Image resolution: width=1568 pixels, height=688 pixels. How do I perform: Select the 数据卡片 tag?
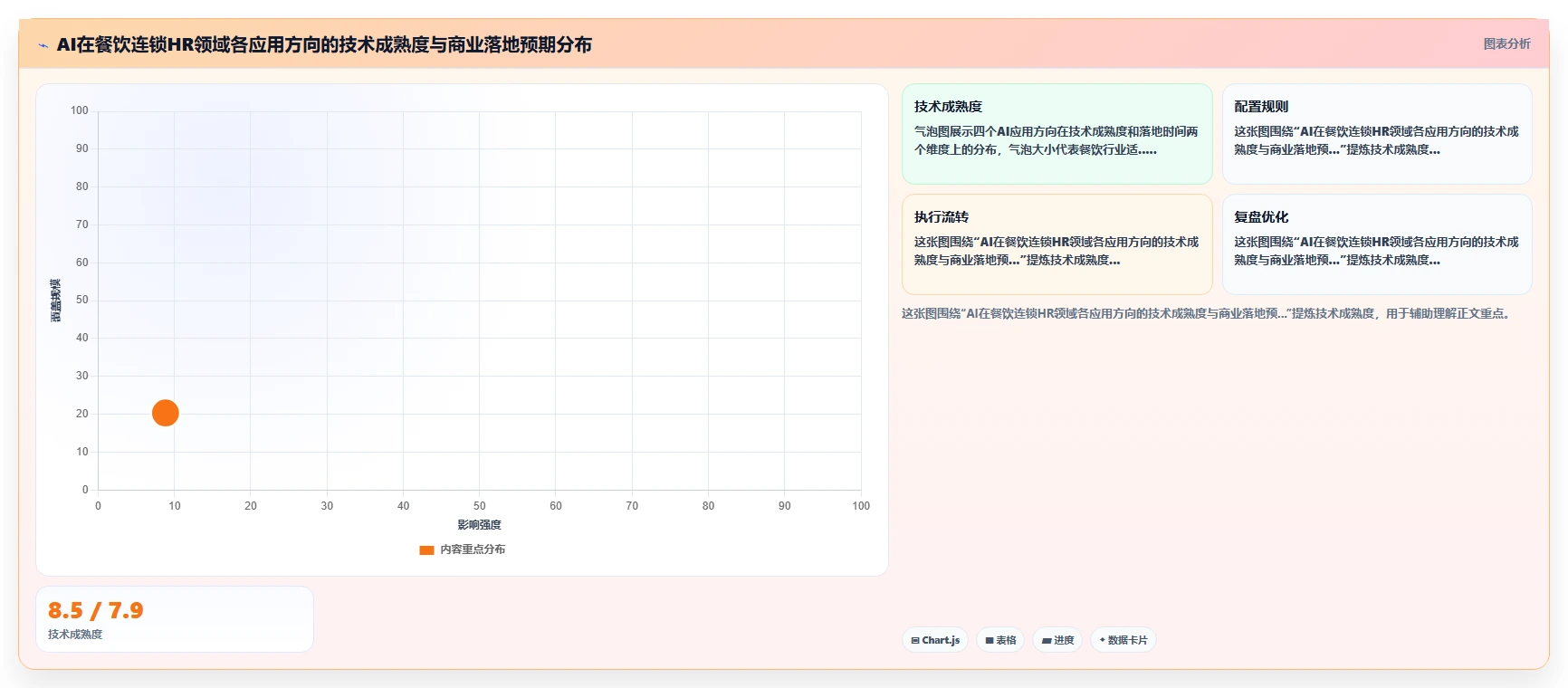(x=1123, y=640)
